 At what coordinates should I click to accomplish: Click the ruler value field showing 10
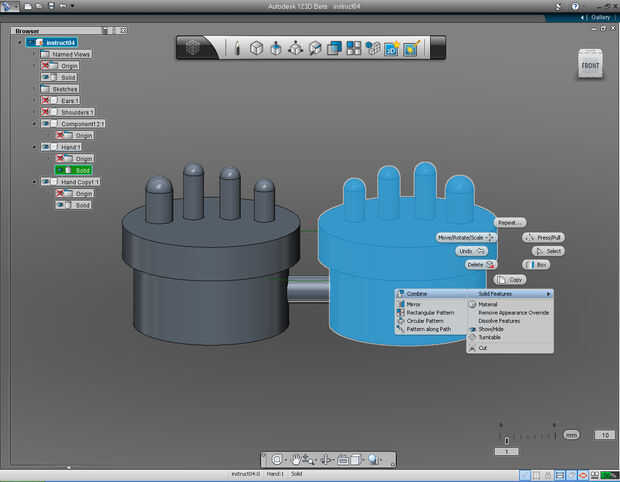[x=604, y=435]
